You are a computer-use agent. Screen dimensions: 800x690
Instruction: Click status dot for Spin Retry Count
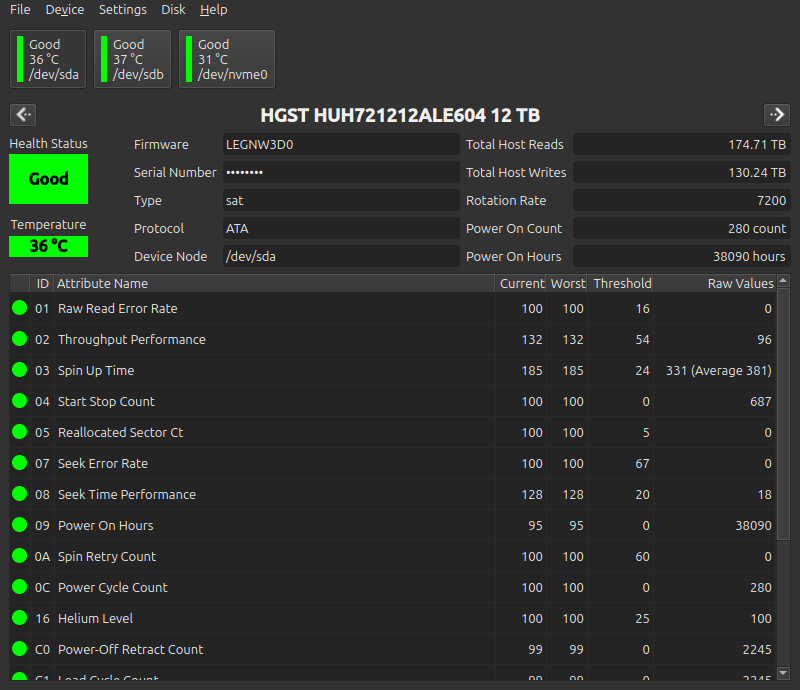coord(19,556)
